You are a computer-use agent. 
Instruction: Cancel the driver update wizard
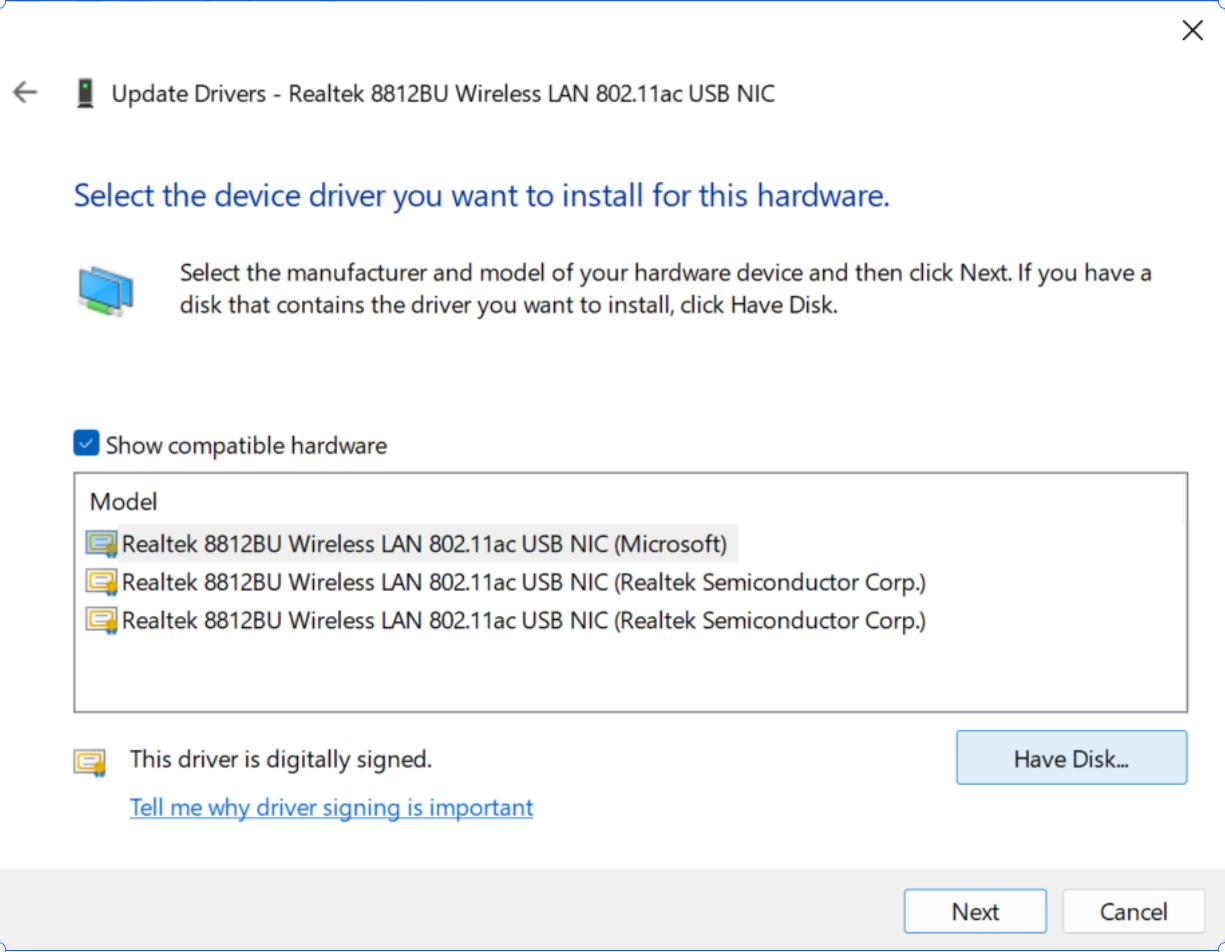1133,912
